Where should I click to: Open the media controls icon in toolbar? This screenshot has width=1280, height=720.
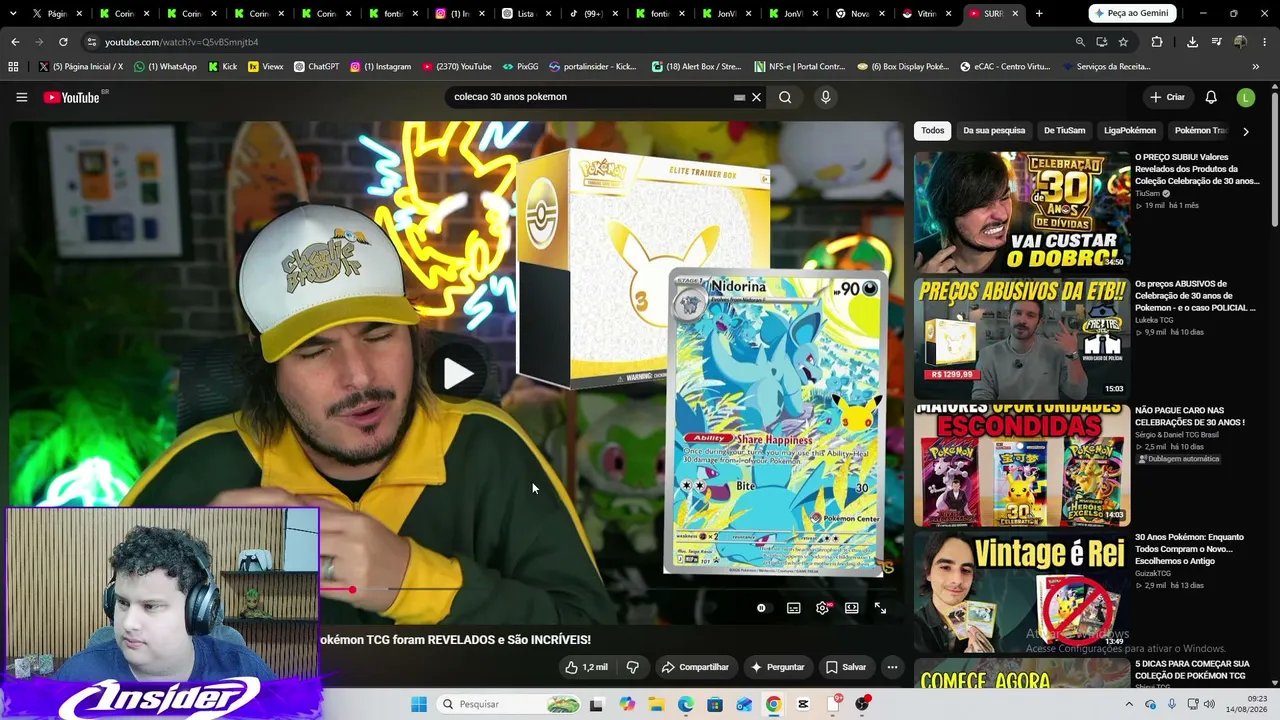coord(1216,42)
